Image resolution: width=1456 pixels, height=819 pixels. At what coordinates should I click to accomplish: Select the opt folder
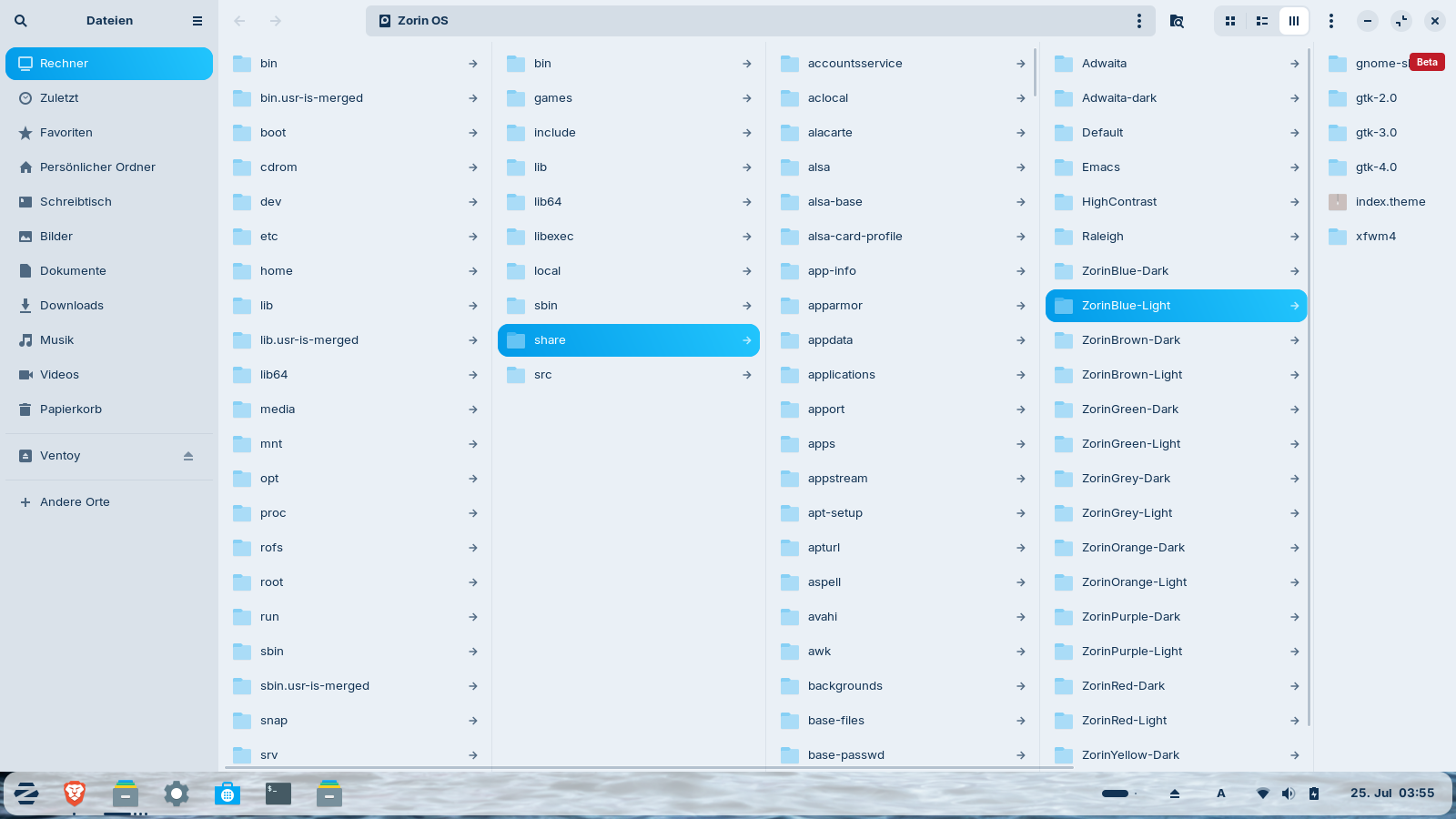355,479
